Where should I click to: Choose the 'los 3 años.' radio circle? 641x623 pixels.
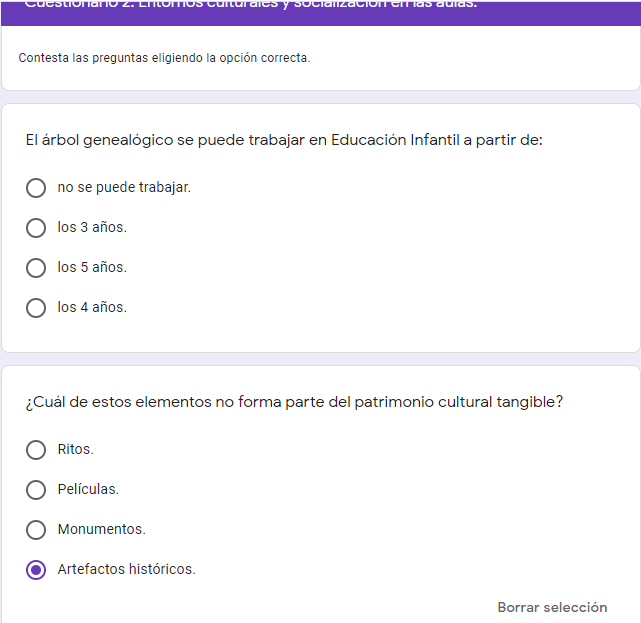tap(36, 228)
